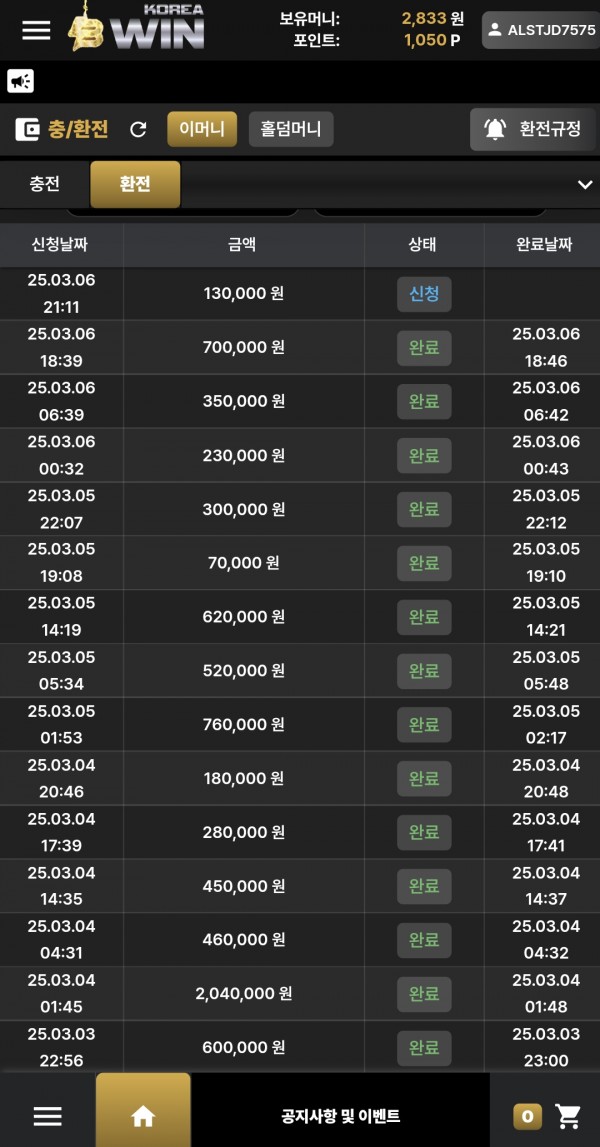Click the 신청 status on 130,000 원 row

click(424, 294)
